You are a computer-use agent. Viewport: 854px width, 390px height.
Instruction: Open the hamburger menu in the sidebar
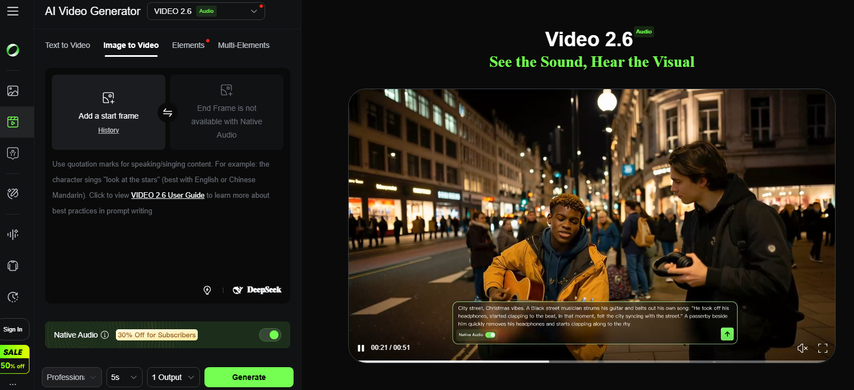click(x=13, y=11)
